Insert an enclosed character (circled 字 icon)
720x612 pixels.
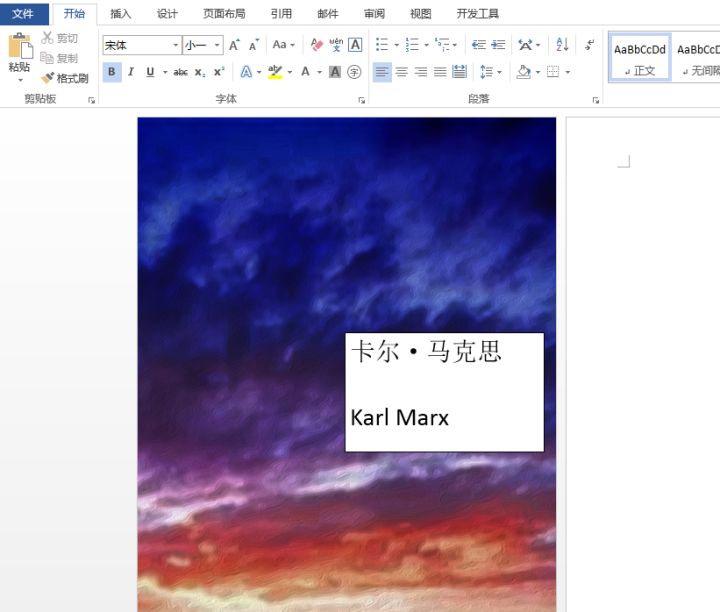pos(354,72)
